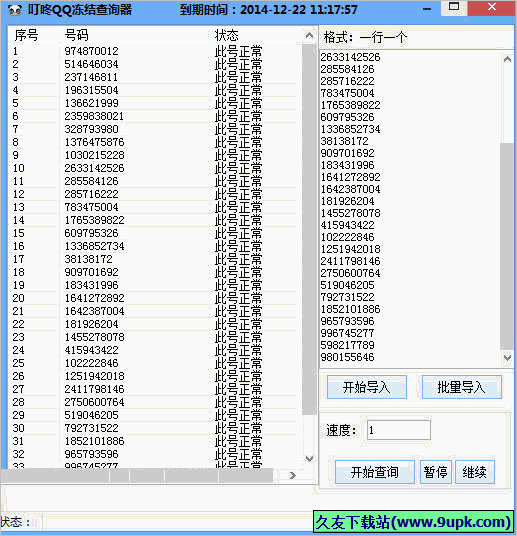This screenshot has height=536, width=517.
Task: Pause the query with 暂停
Action: pyautogui.click(x=436, y=472)
